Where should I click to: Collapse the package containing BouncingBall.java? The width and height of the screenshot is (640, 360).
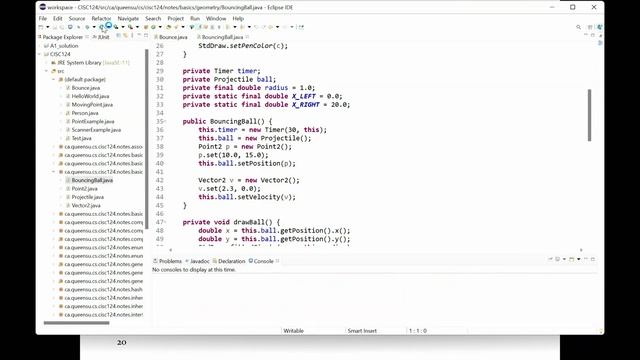click(53, 172)
